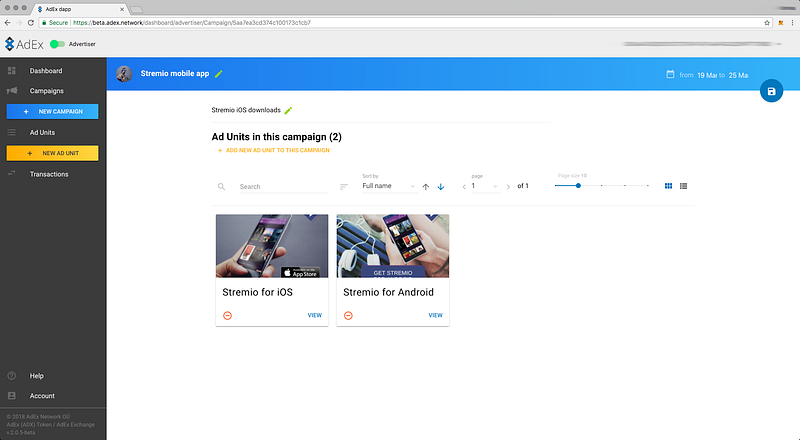Reload the page in browser
The image size is (800, 440).
tap(31, 22)
